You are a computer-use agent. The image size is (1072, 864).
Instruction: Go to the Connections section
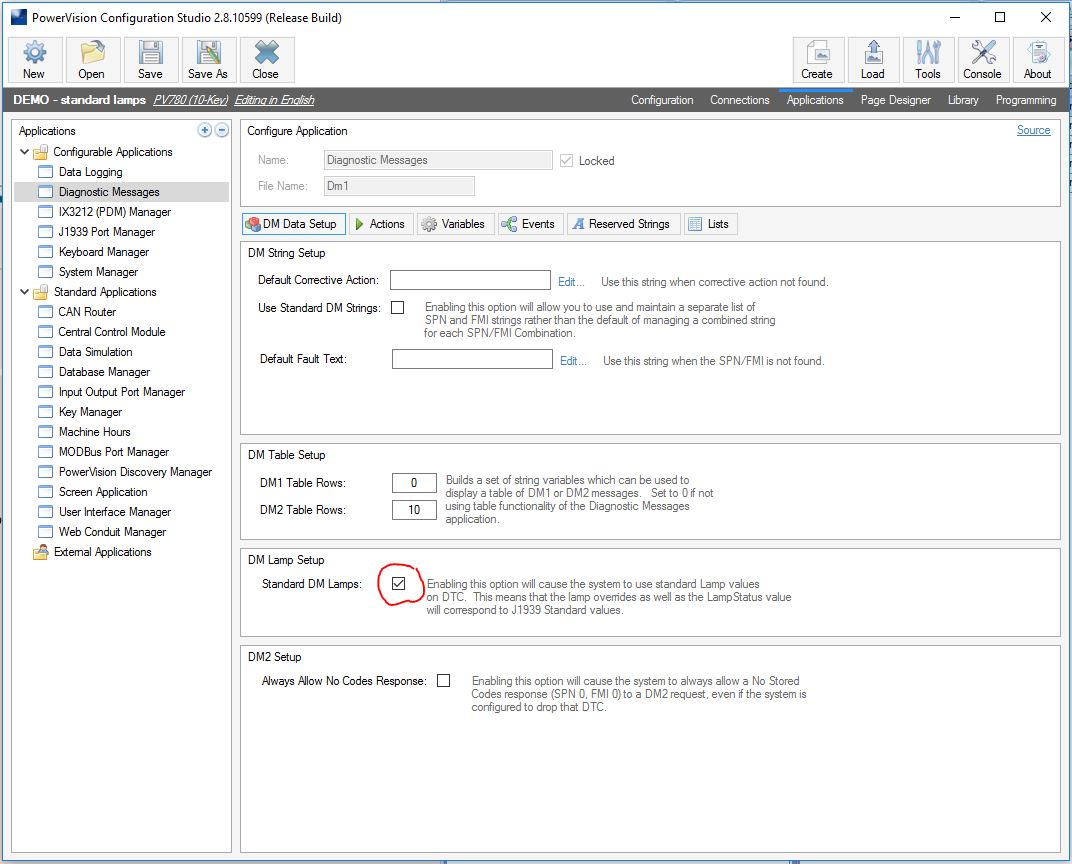[740, 100]
